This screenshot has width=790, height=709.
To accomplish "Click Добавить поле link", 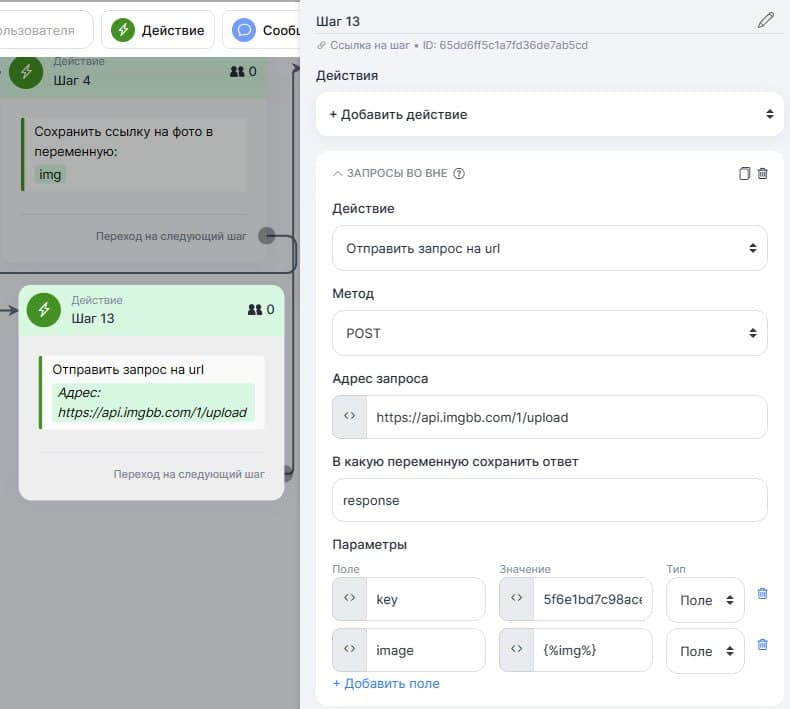I will click(386, 684).
